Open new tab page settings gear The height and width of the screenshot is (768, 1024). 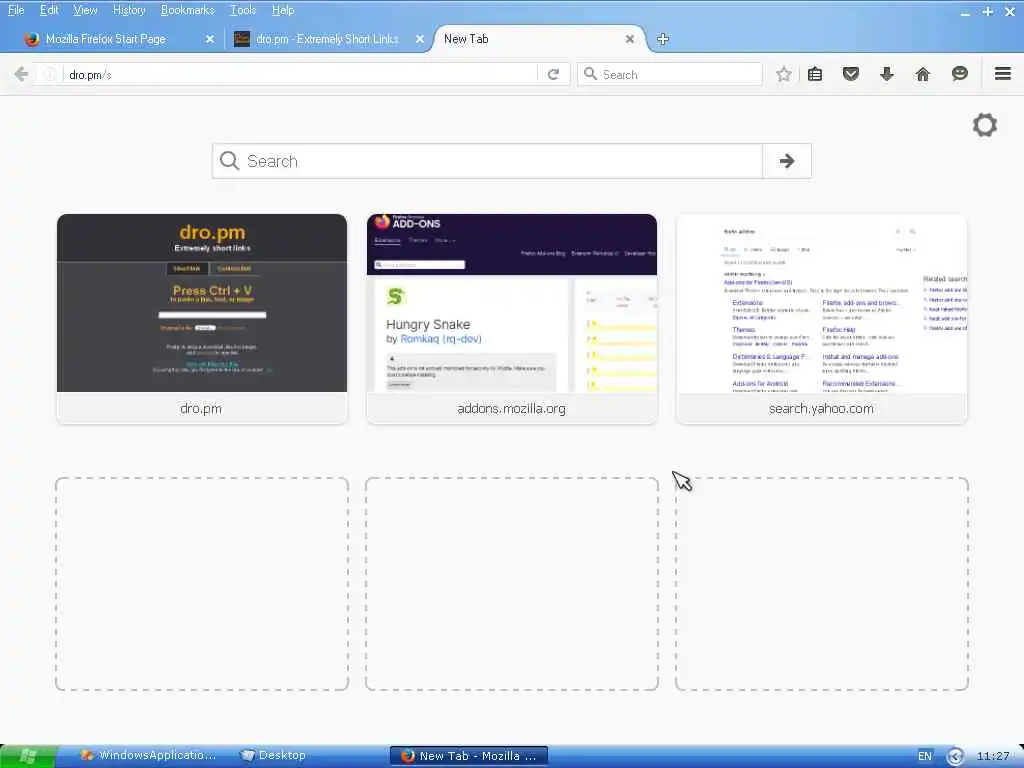[984, 125]
